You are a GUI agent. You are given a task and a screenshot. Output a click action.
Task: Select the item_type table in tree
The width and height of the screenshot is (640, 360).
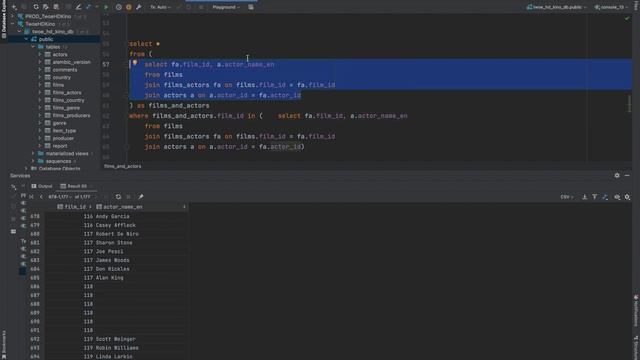(64, 131)
